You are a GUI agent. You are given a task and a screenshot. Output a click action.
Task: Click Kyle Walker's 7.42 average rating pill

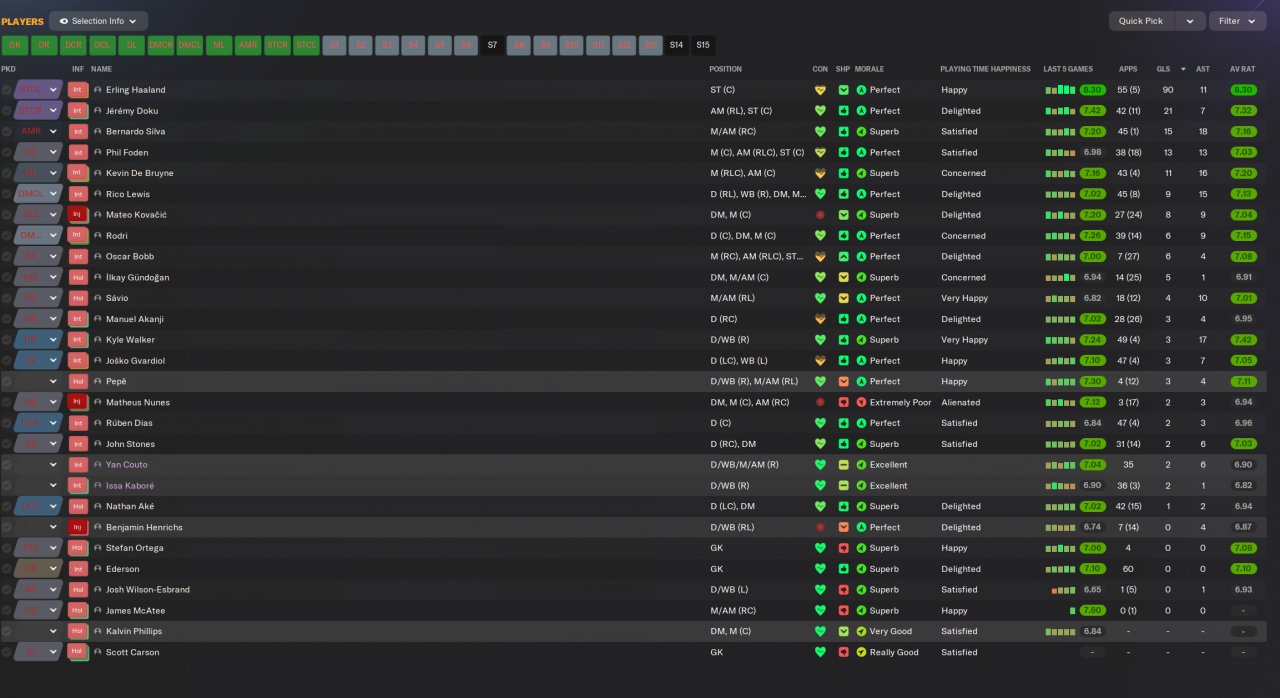click(1243, 340)
